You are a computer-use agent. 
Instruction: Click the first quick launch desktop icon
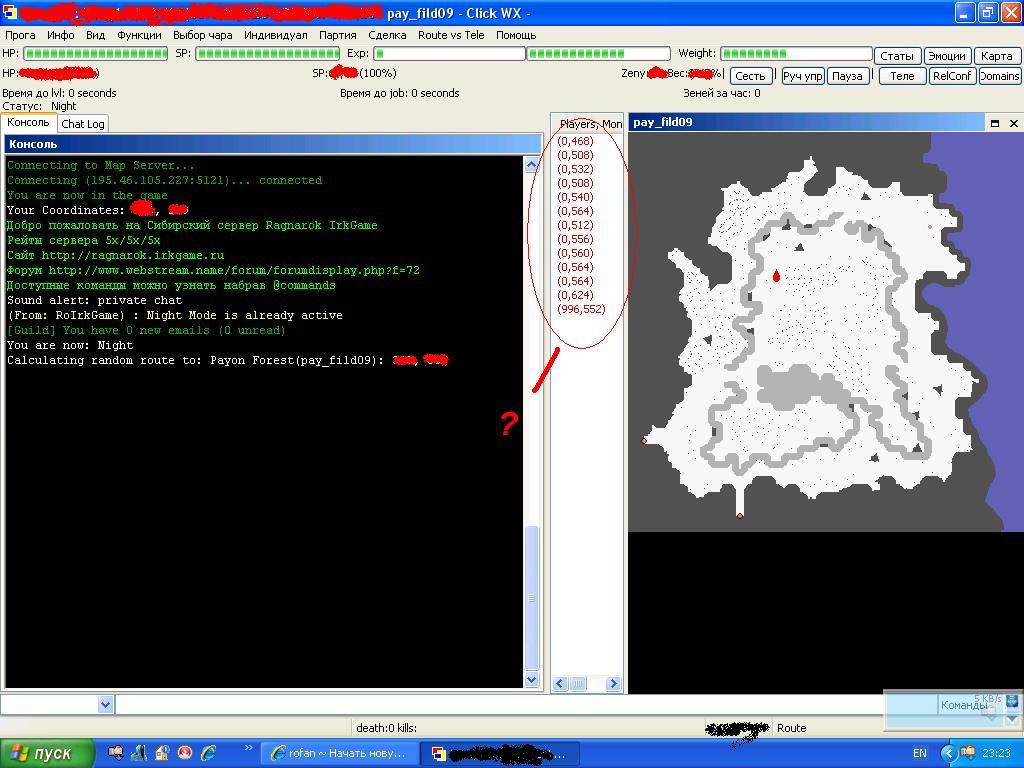point(116,753)
